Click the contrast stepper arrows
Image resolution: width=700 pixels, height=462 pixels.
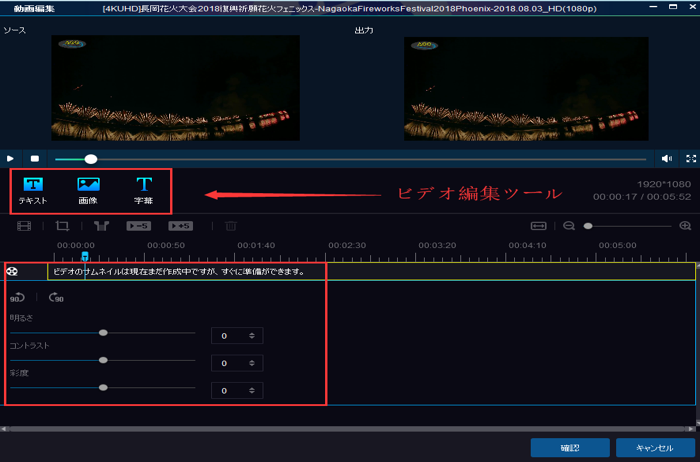tap(252, 363)
